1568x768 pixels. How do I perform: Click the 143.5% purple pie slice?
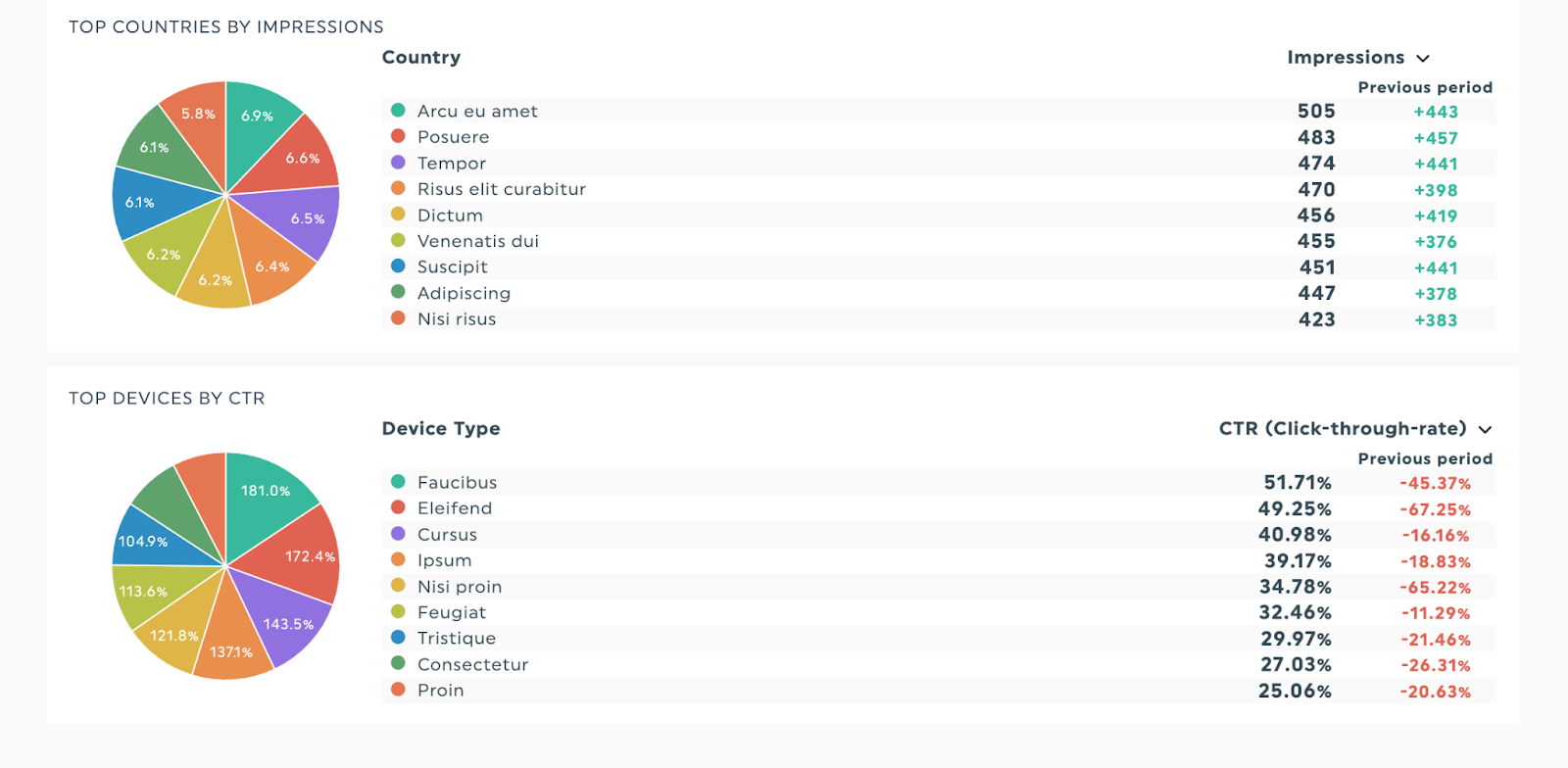284,622
